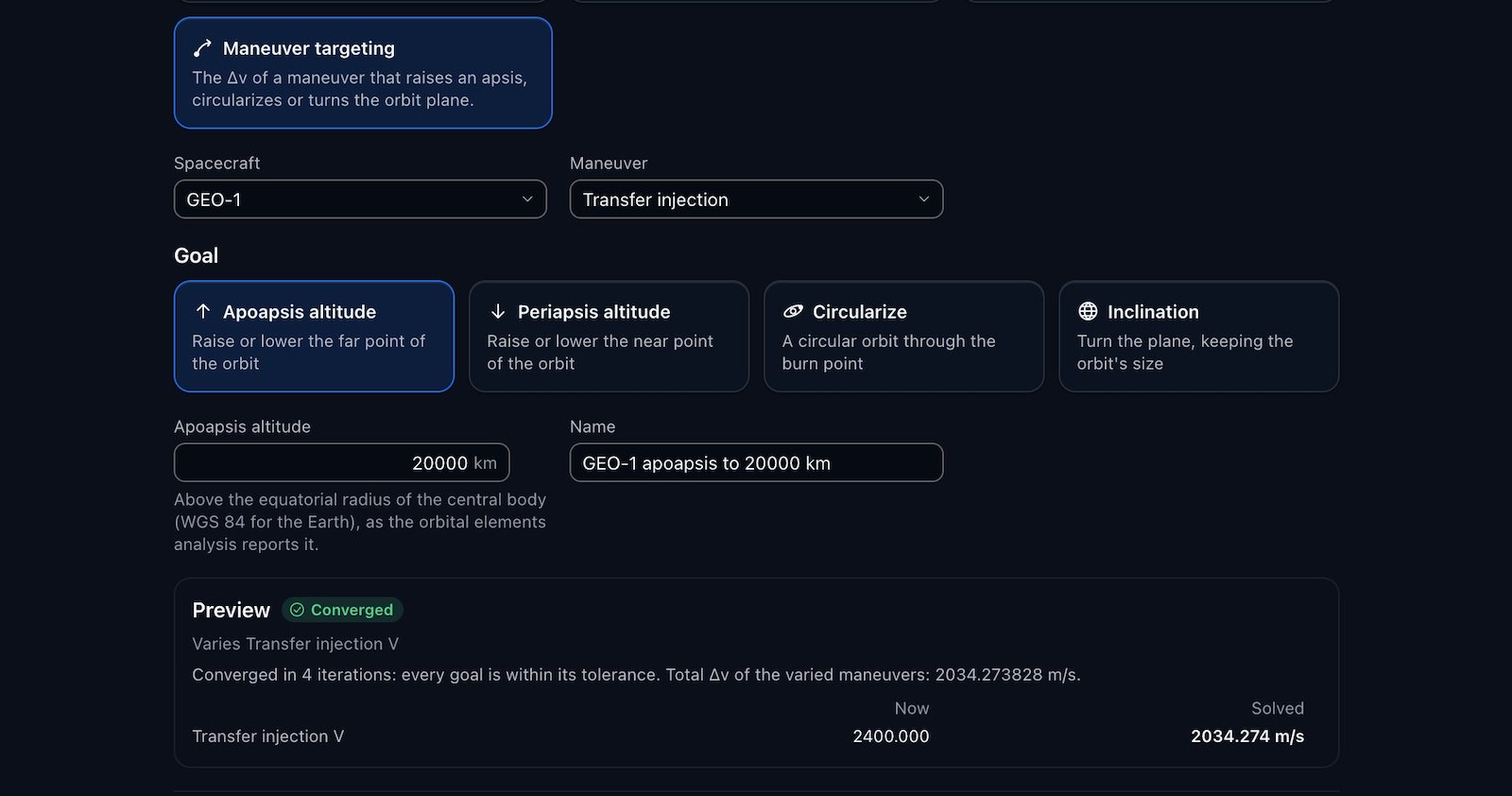Screen dimensions: 1512x796
Task: Select the Periapsis altitude goal card
Action: 609,336
